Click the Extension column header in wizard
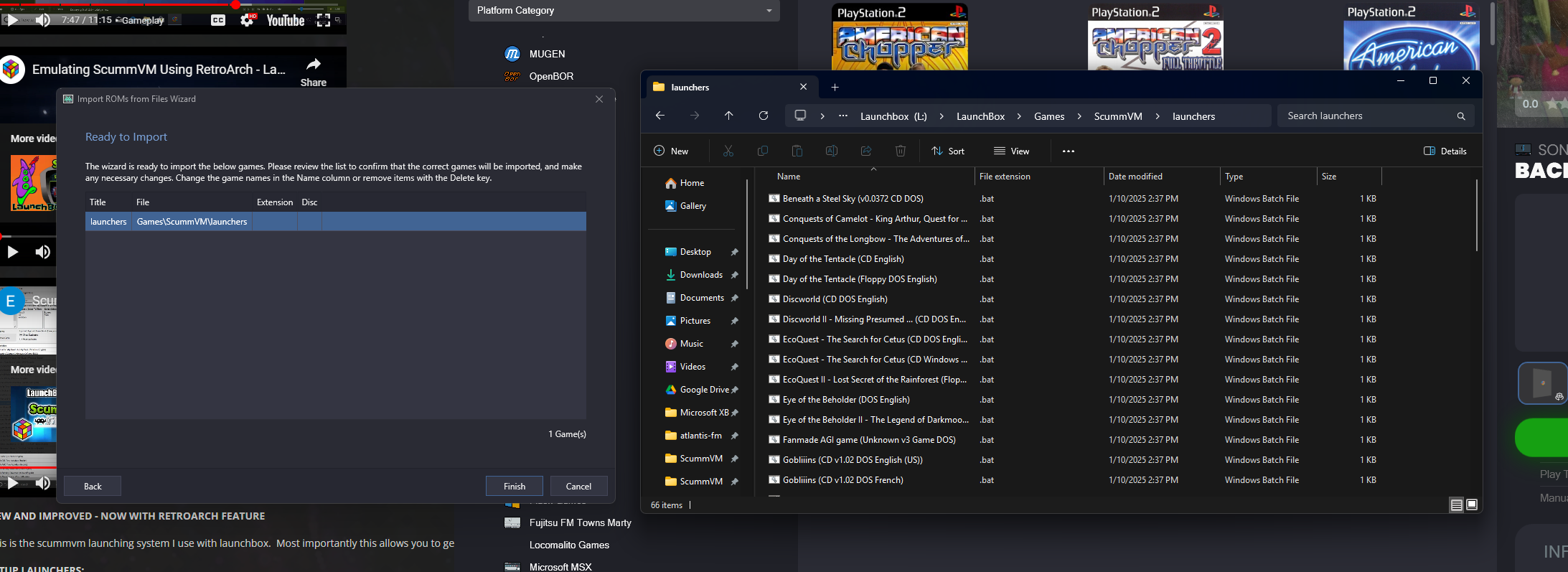This screenshot has height=572, width=1568. point(275,202)
